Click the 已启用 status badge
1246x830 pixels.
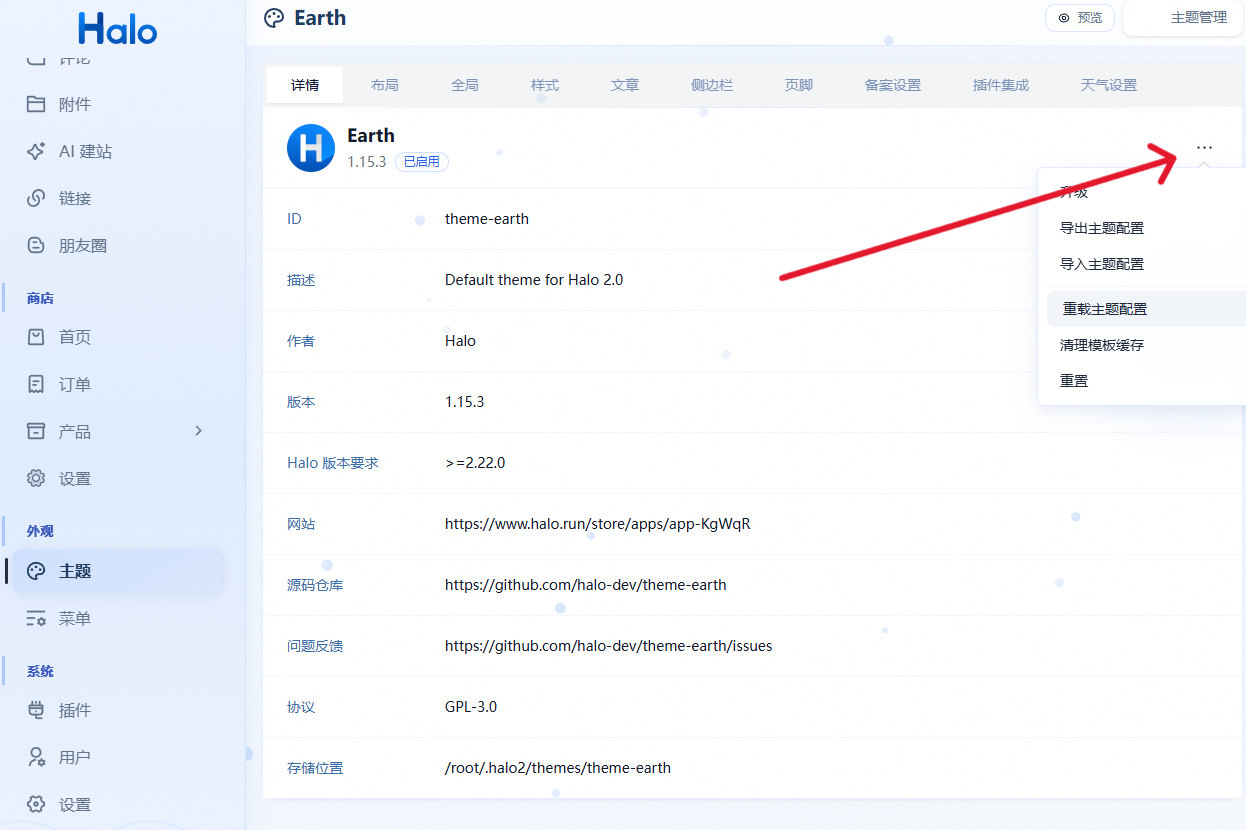[x=422, y=161]
